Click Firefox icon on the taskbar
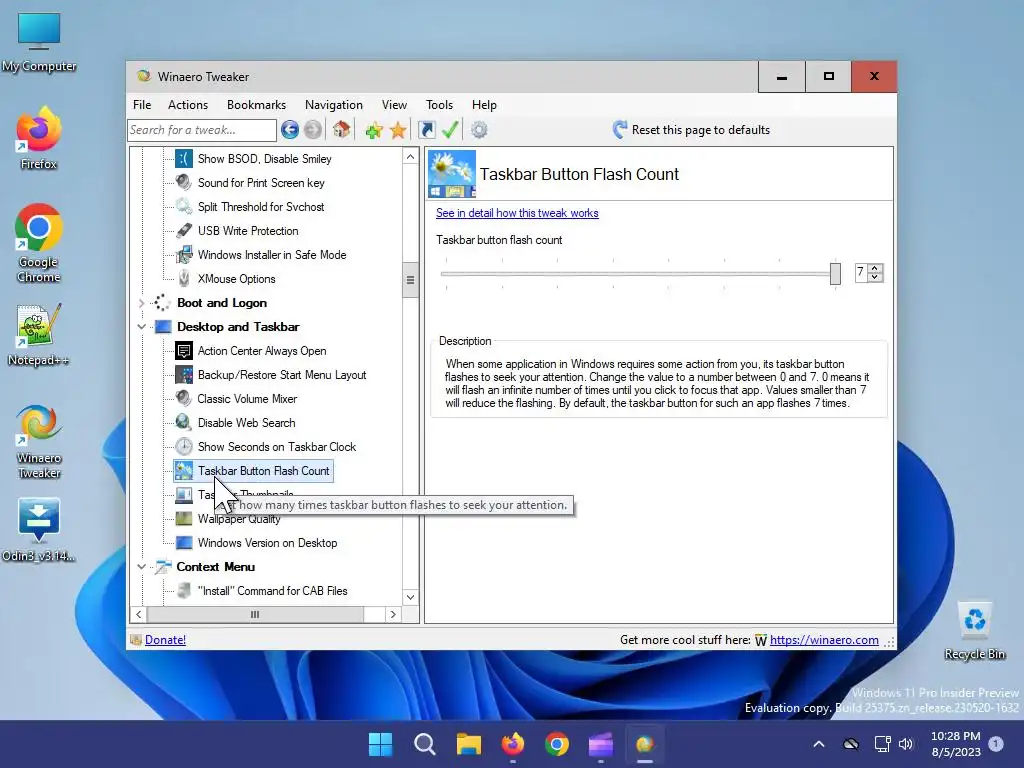The height and width of the screenshot is (768, 1024). point(513,744)
